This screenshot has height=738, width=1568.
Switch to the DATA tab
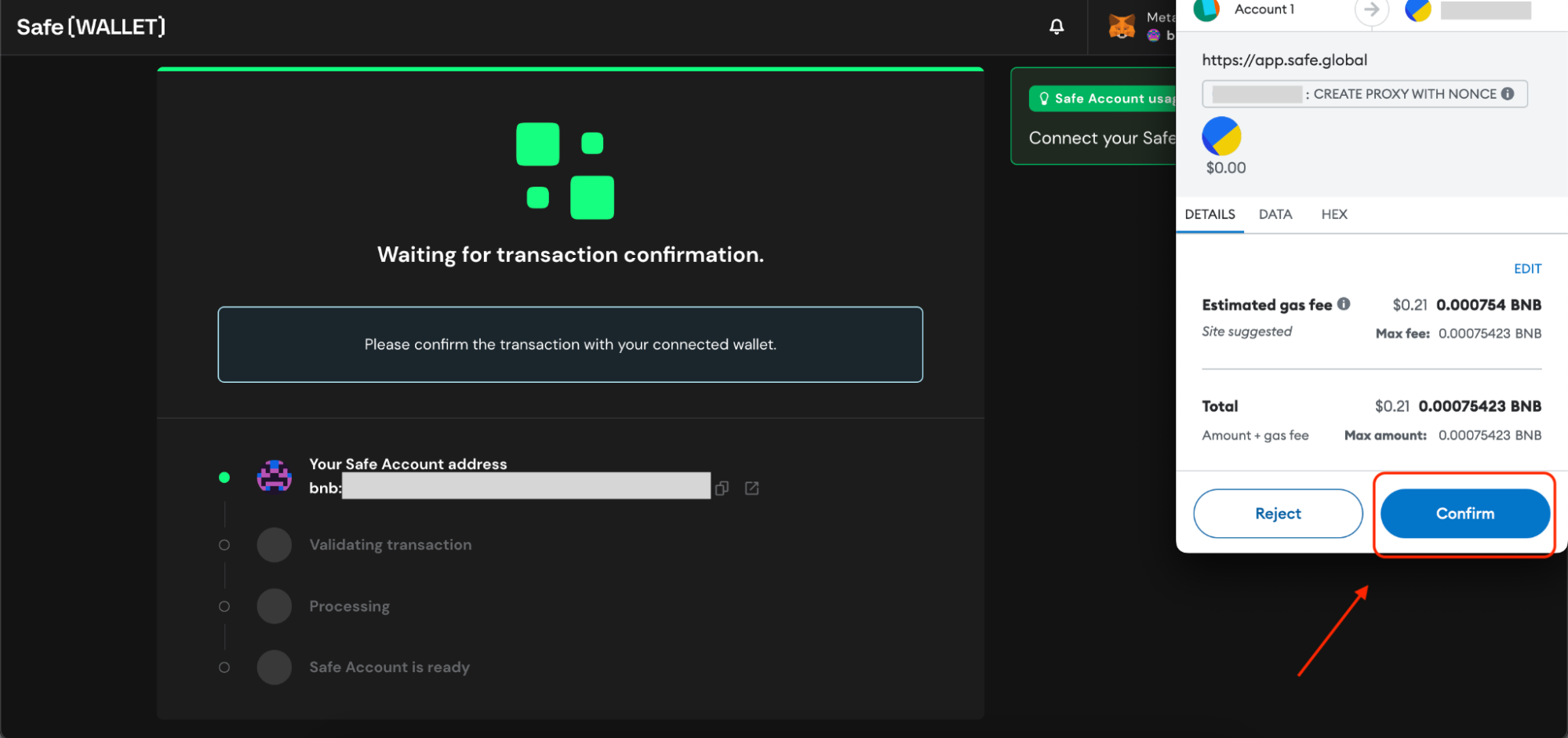pyautogui.click(x=1275, y=213)
